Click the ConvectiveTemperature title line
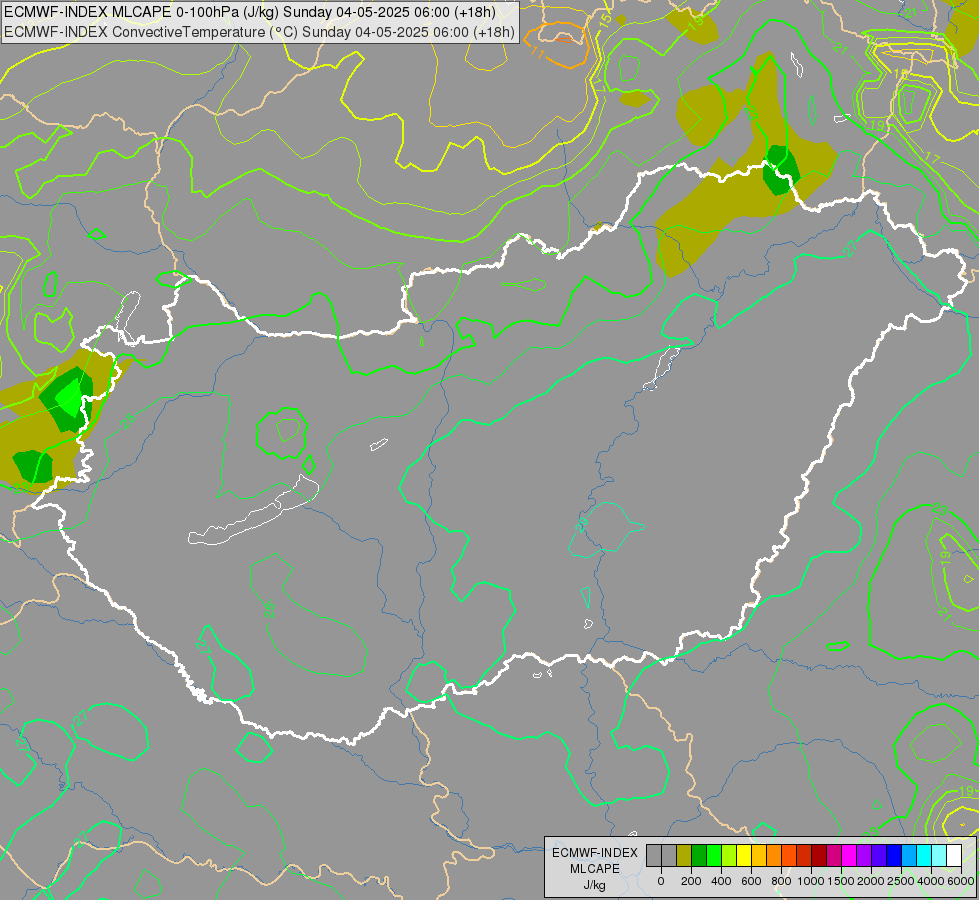 [x=259, y=31]
